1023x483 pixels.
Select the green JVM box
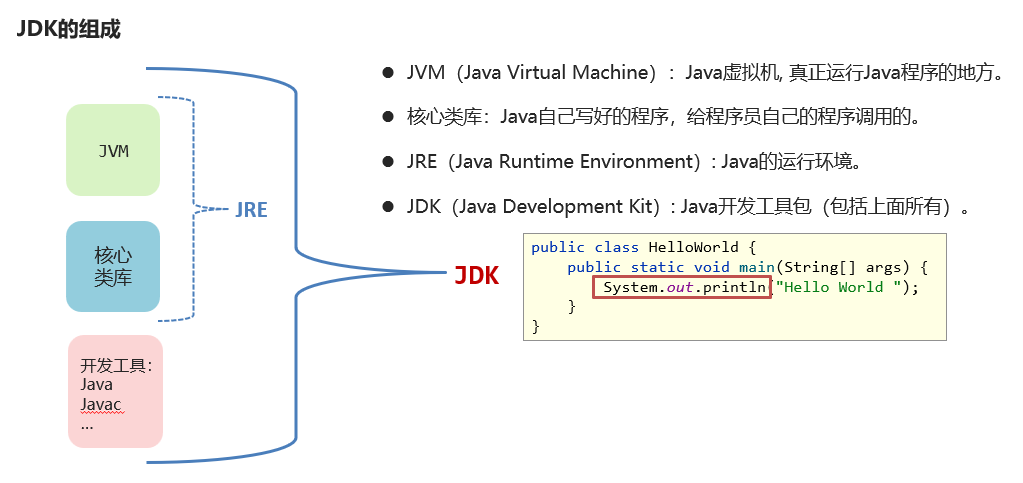tap(113, 151)
